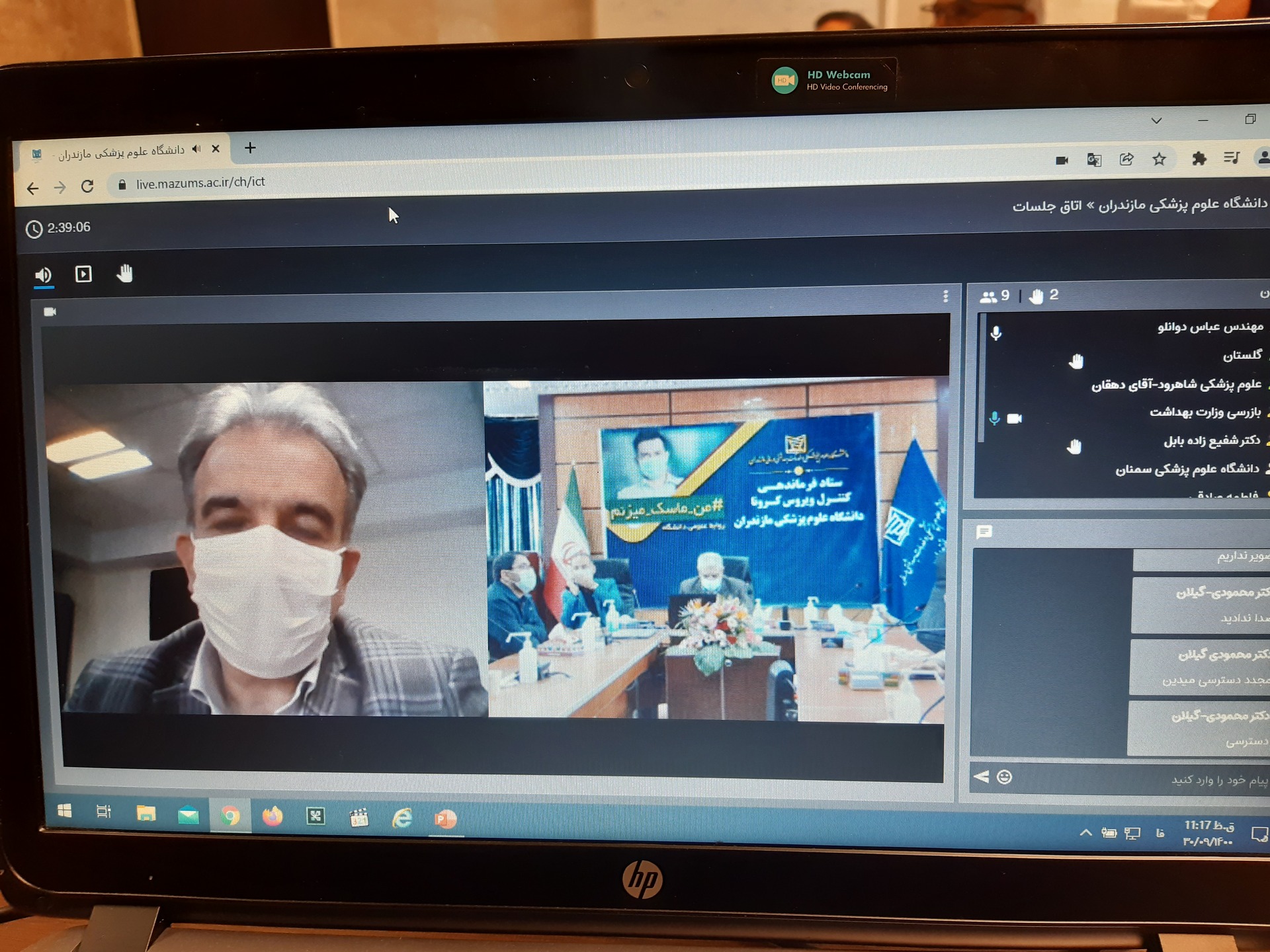The width and height of the screenshot is (1270, 952).
Task: Open the Mail app from taskbar
Action: pos(189,815)
